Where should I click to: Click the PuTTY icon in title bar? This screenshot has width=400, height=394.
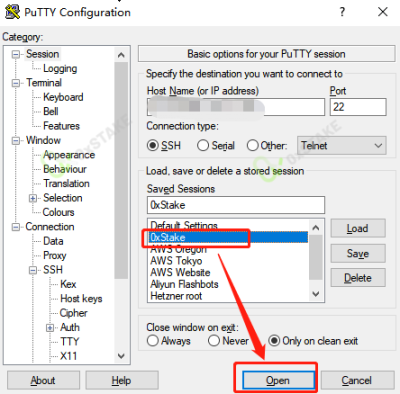click(12, 12)
